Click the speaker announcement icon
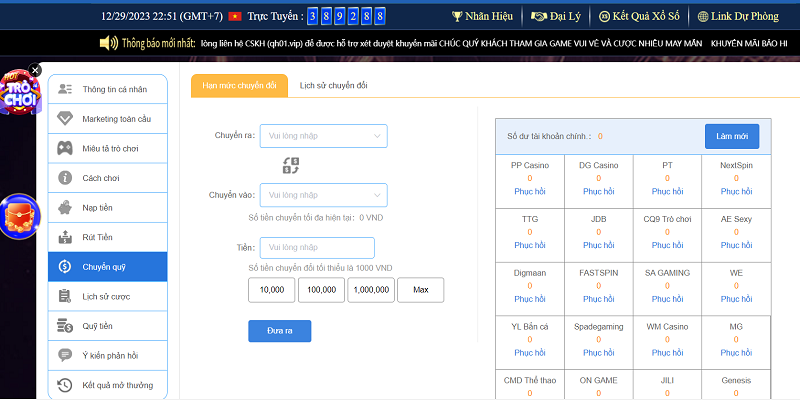 click(x=109, y=43)
